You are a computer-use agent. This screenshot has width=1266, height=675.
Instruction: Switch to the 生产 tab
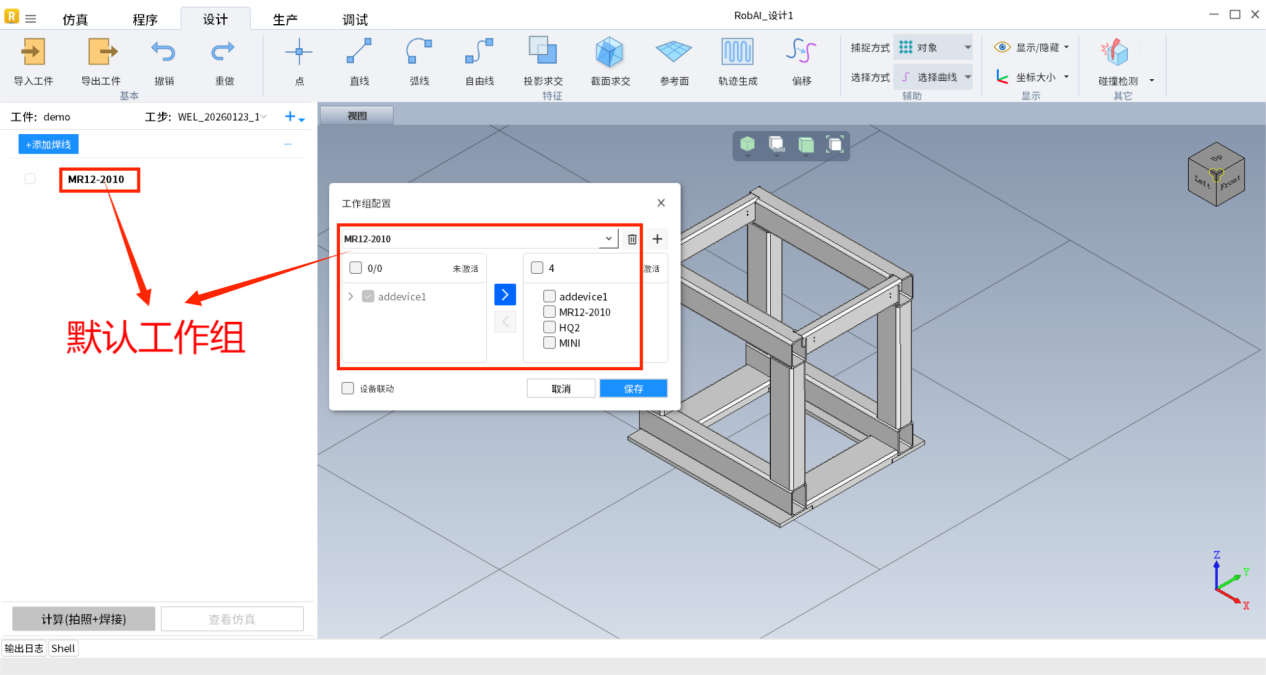point(285,19)
